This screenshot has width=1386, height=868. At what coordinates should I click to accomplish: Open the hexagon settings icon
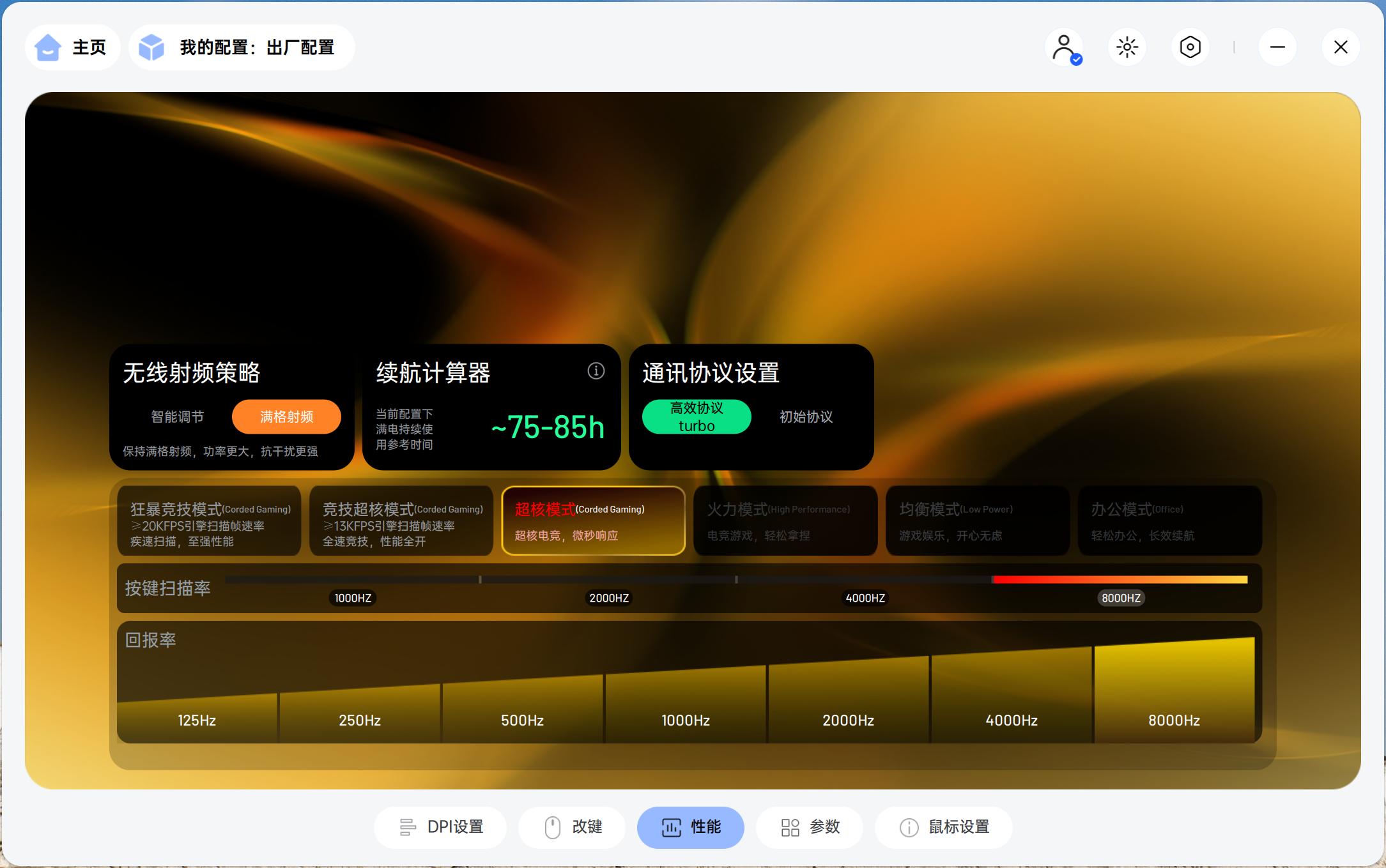(1190, 47)
